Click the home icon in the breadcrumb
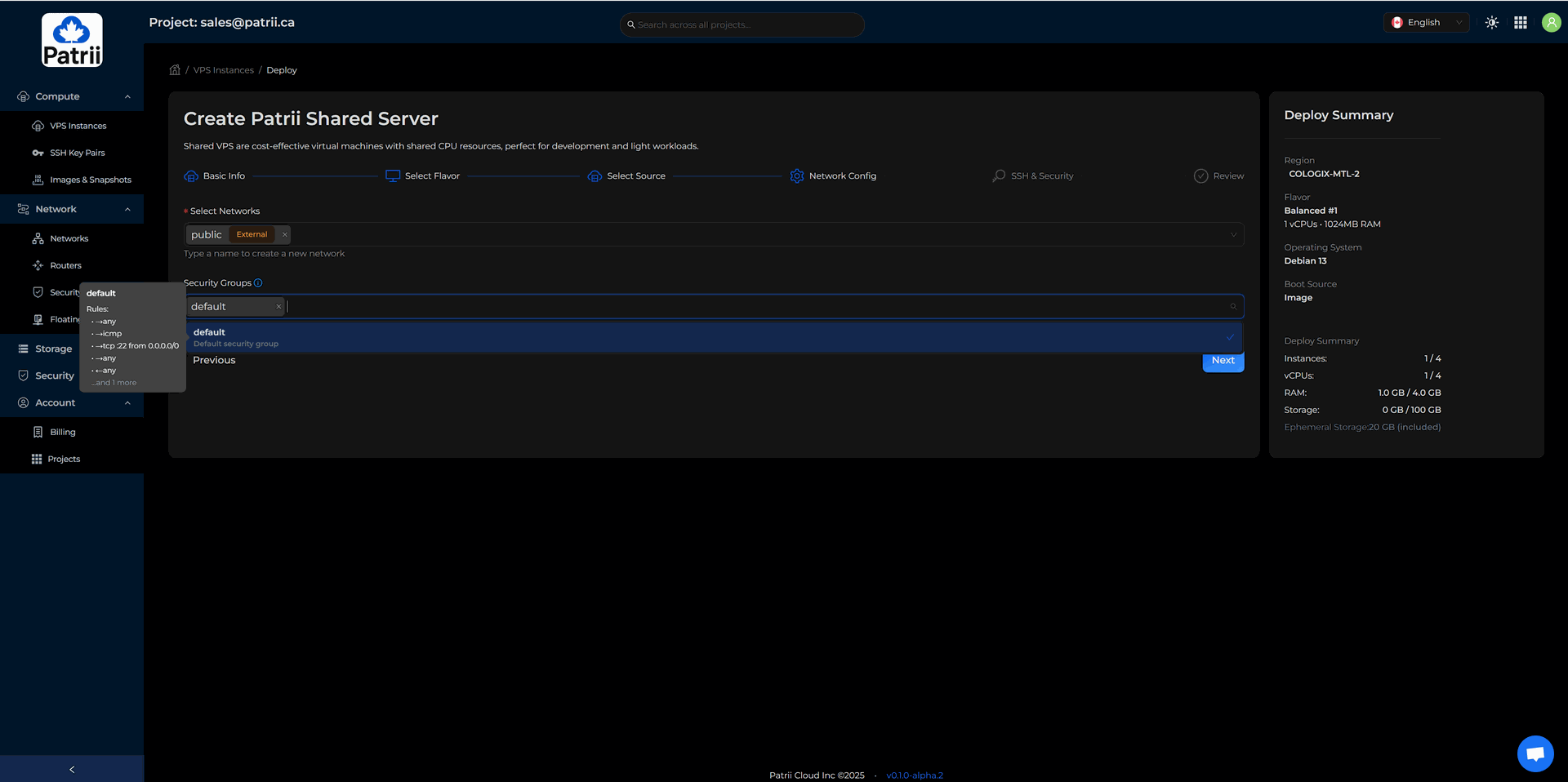The width and height of the screenshot is (1568, 782). point(175,70)
